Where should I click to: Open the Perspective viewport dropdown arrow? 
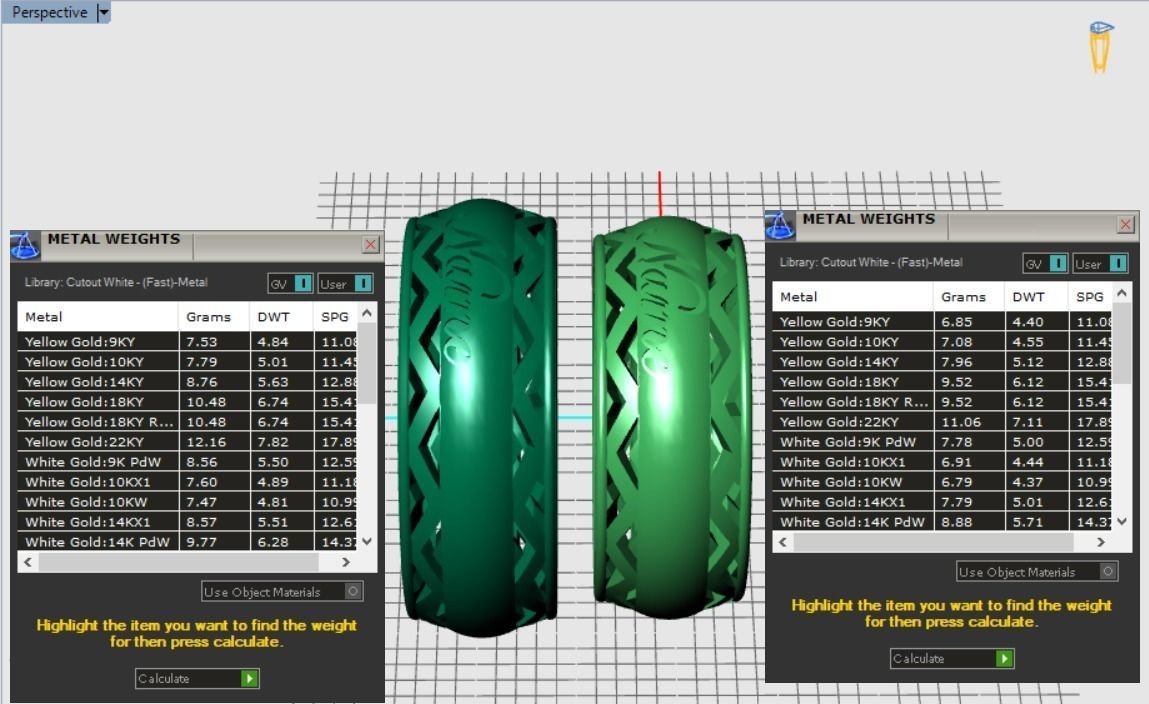[103, 12]
